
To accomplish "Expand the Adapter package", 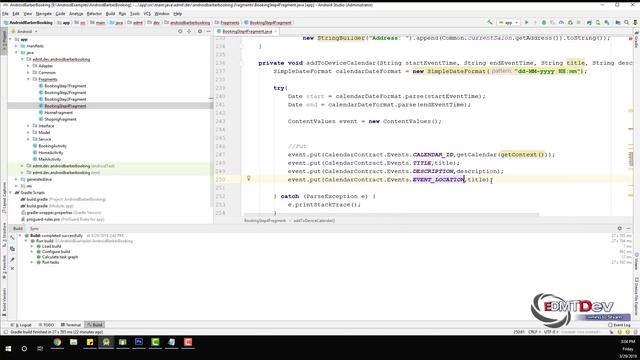I will [29, 66].
